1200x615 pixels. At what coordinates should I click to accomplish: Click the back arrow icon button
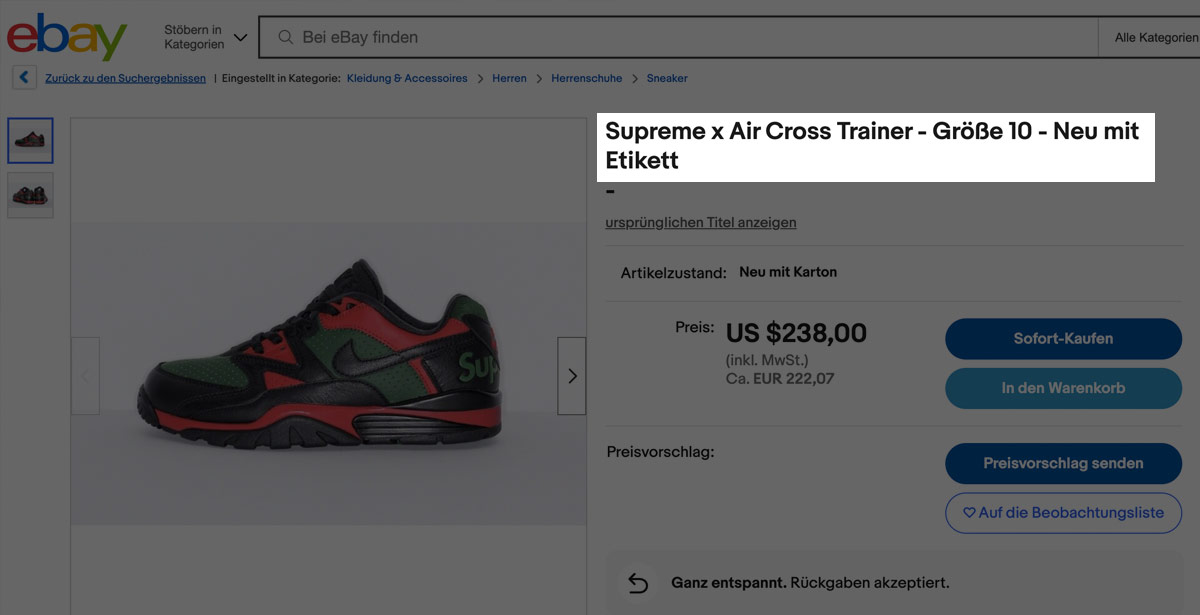pyautogui.click(x=25, y=78)
